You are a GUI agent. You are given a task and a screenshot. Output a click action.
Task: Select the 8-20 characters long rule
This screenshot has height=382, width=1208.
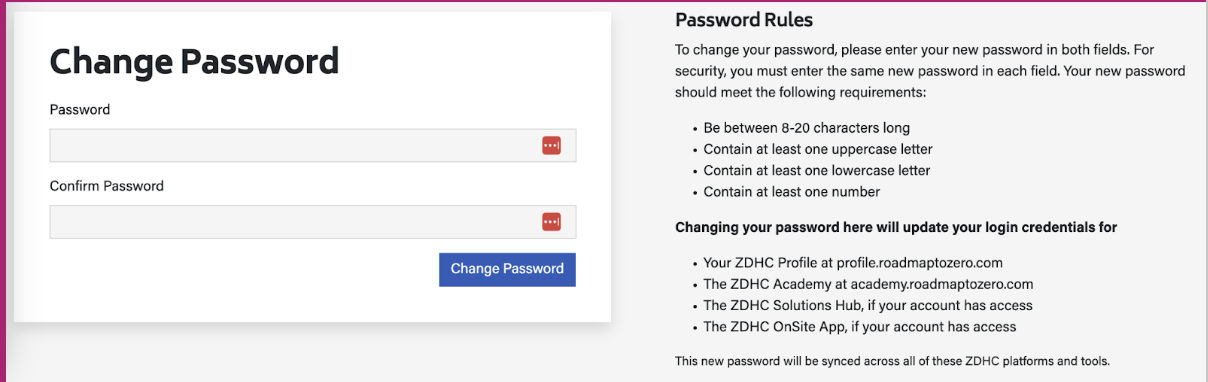tap(806, 128)
